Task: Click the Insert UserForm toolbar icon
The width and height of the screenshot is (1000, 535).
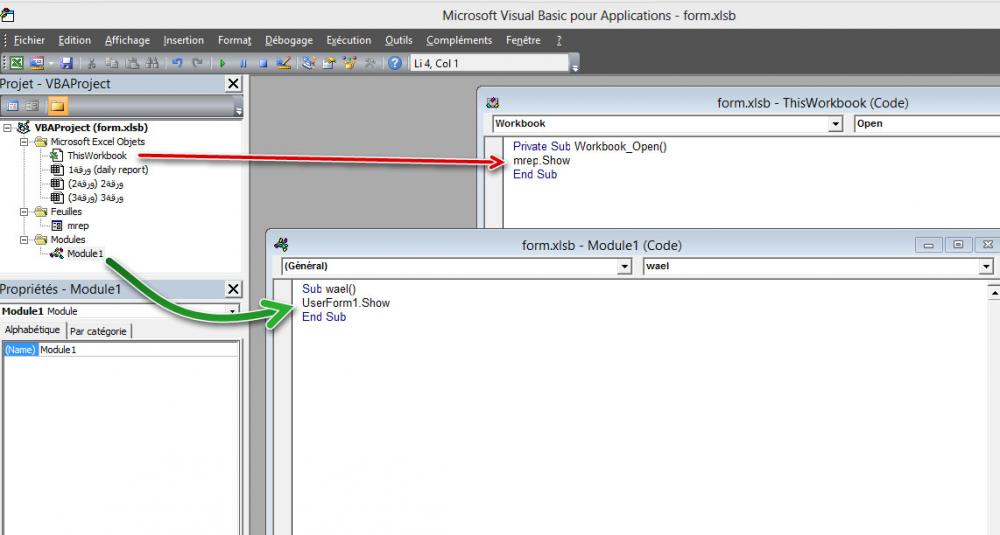Action: pyautogui.click(x=37, y=63)
